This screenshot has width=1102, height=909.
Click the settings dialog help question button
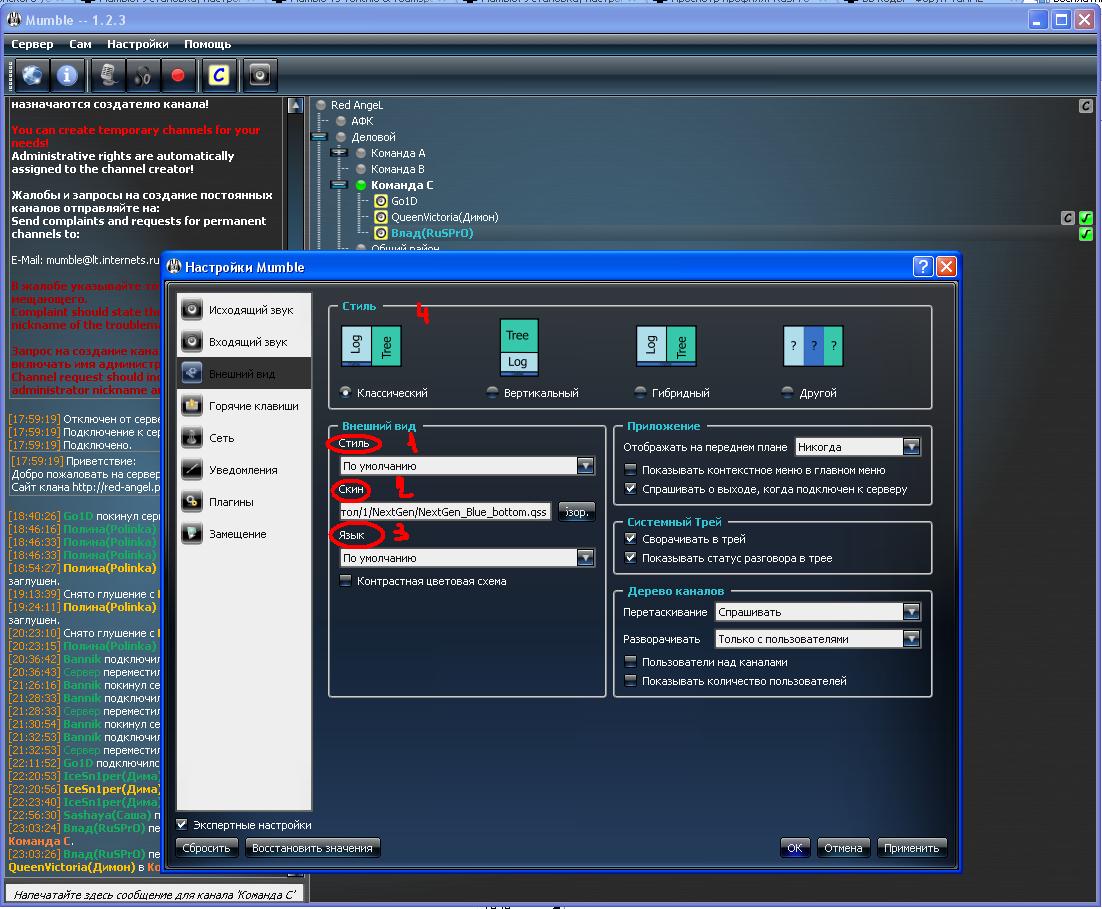click(923, 266)
